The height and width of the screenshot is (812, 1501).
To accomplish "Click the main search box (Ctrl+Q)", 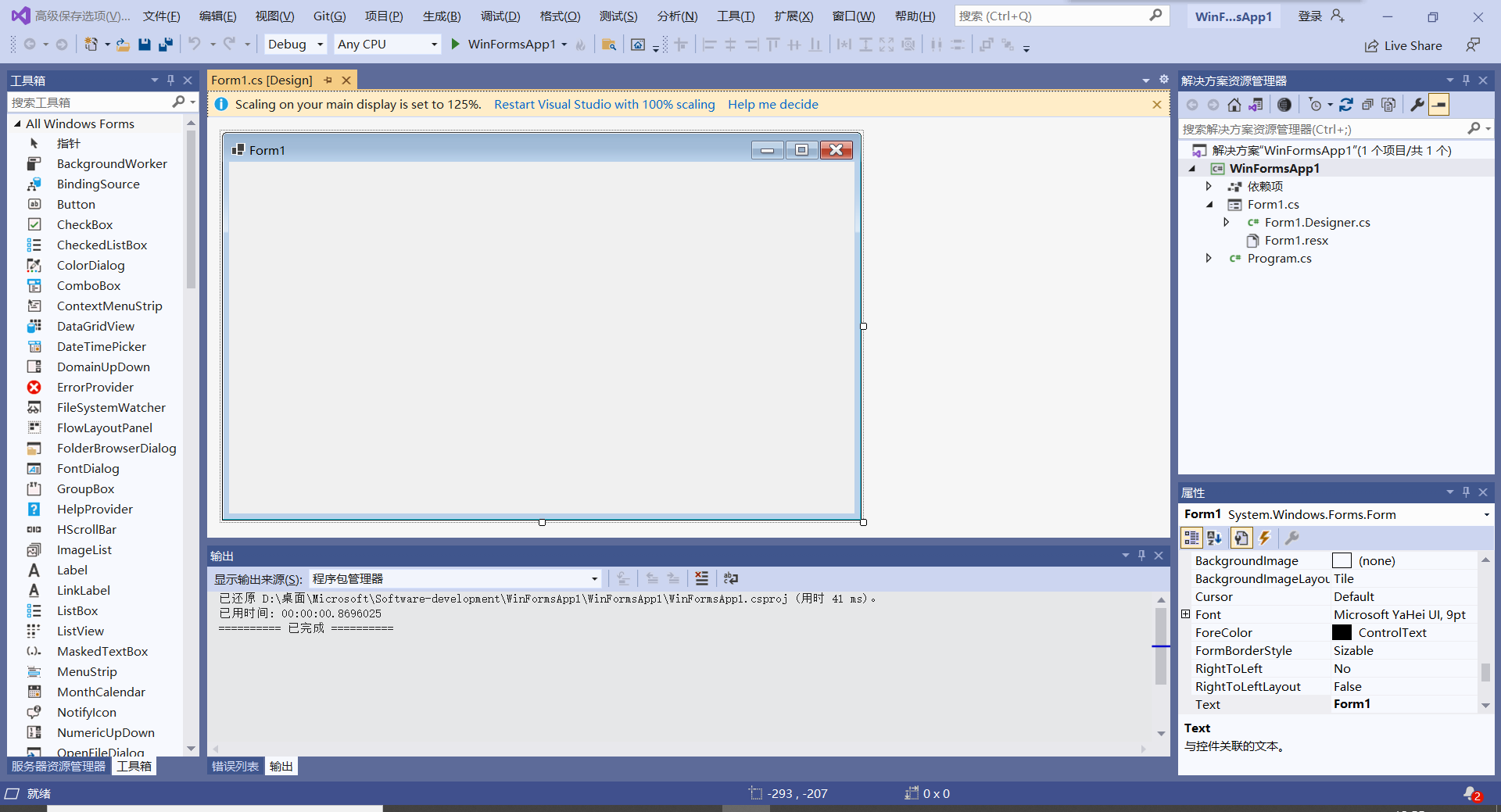I will pos(1062,16).
